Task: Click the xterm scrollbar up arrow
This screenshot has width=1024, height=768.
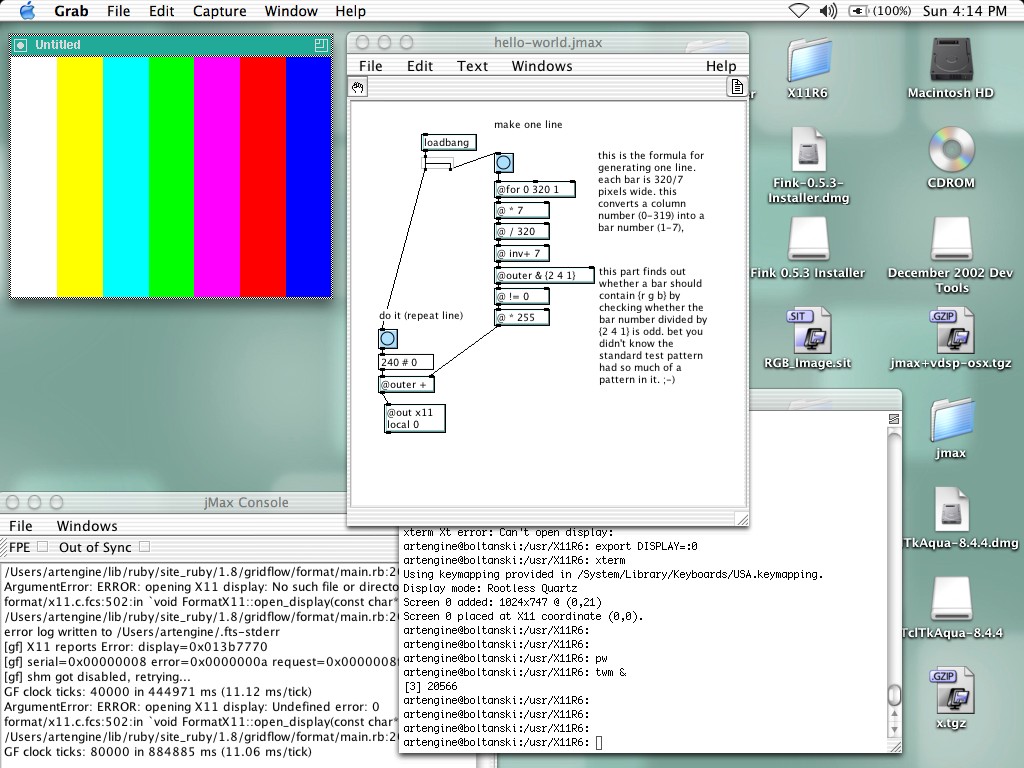Action: click(x=894, y=715)
